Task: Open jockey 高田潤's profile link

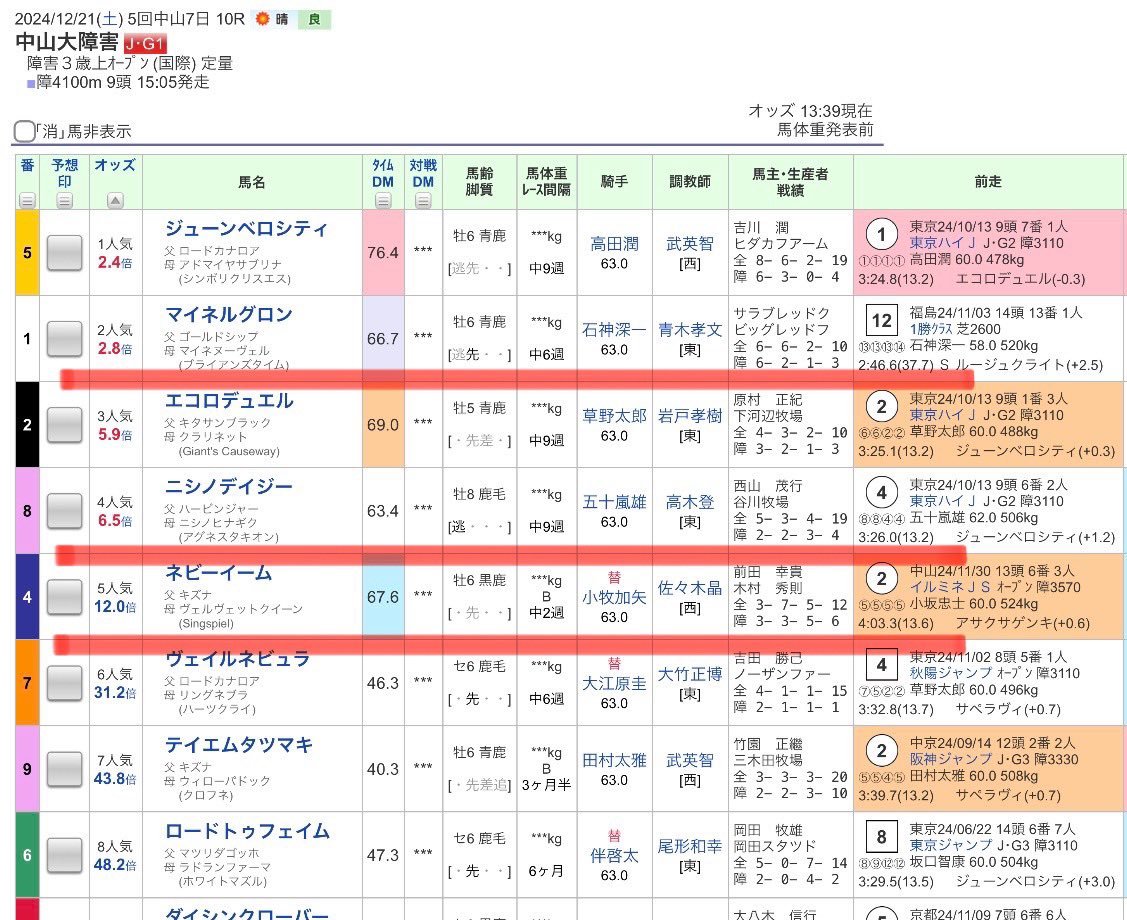Action: point(614,243)
